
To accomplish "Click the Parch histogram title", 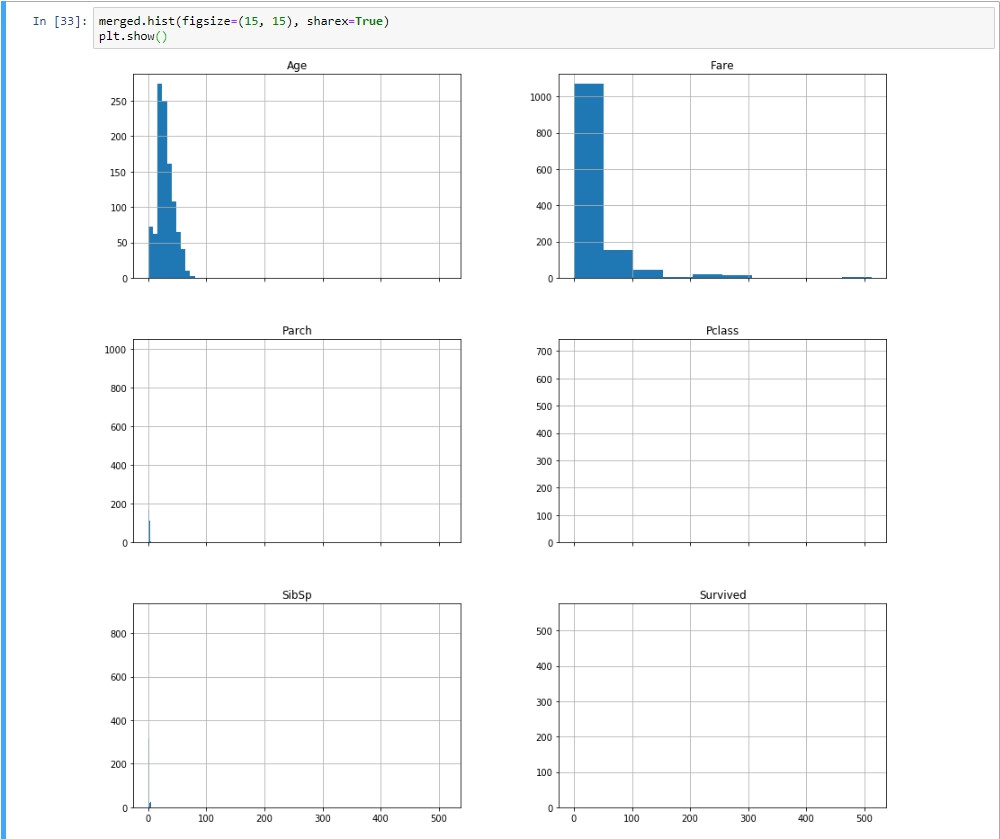I will (297, 330).
